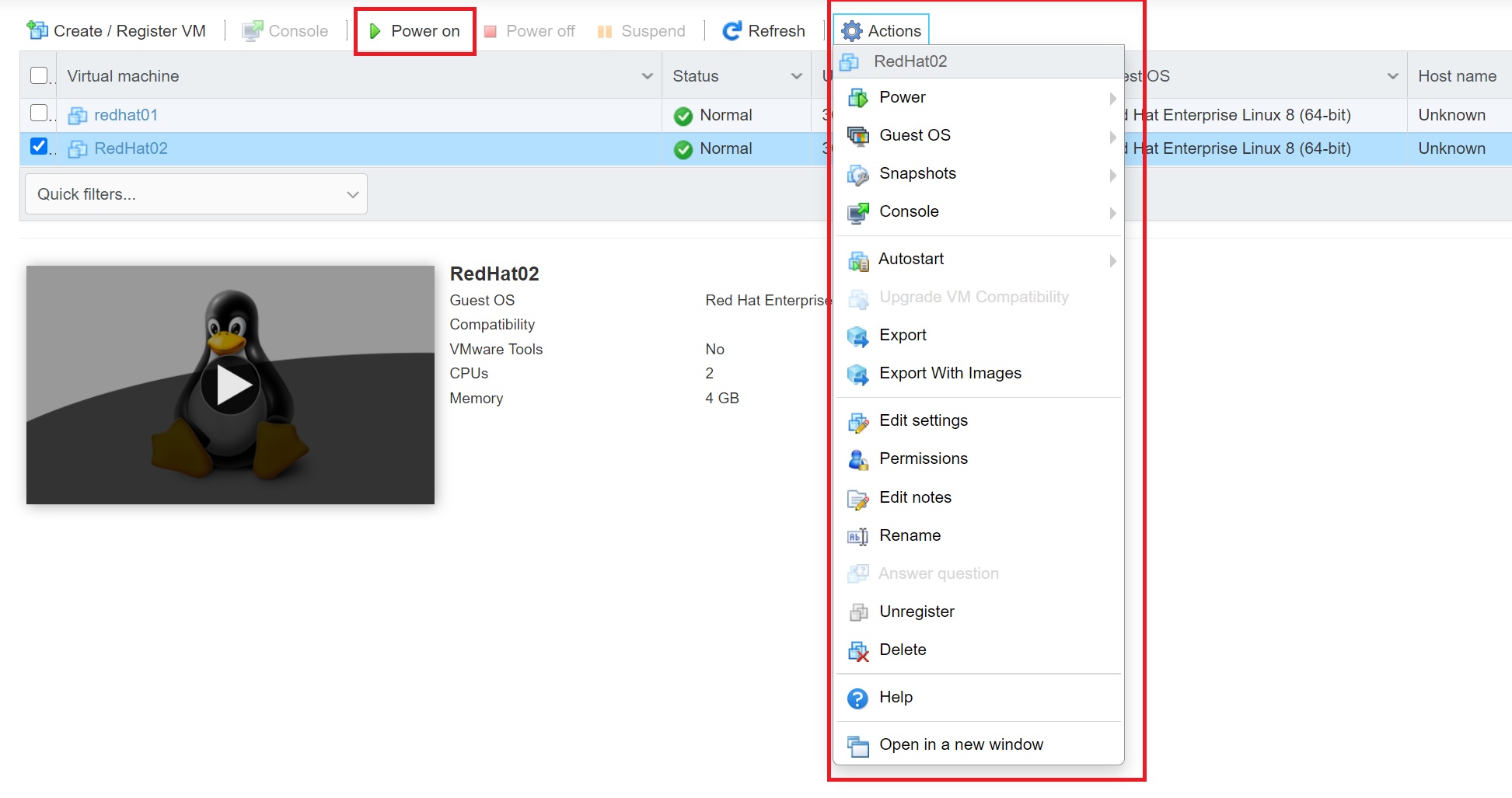Click the green Power on play icon

375,31
